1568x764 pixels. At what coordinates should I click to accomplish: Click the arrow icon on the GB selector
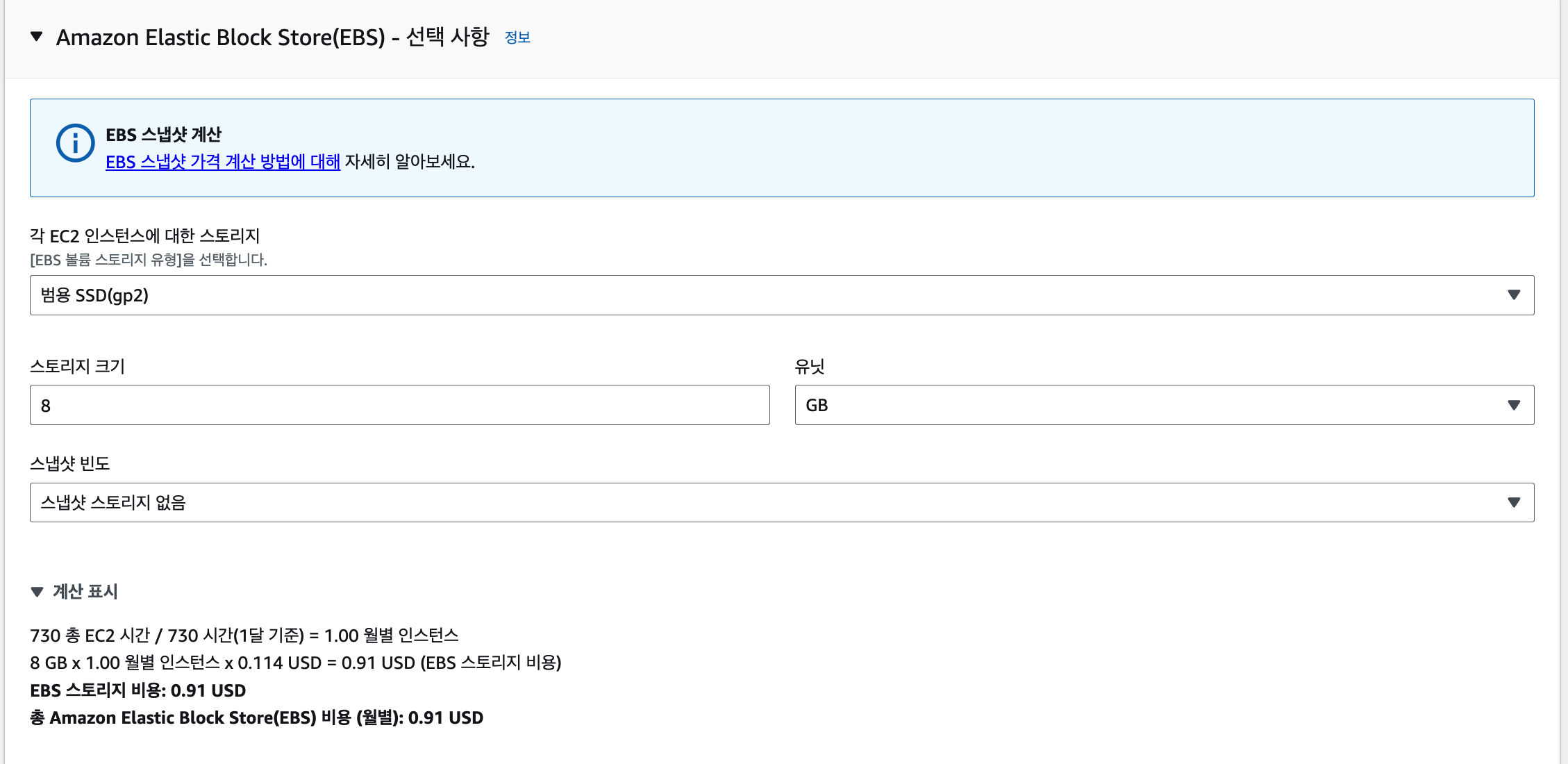pyautogui.click(x=1514, y=405)
